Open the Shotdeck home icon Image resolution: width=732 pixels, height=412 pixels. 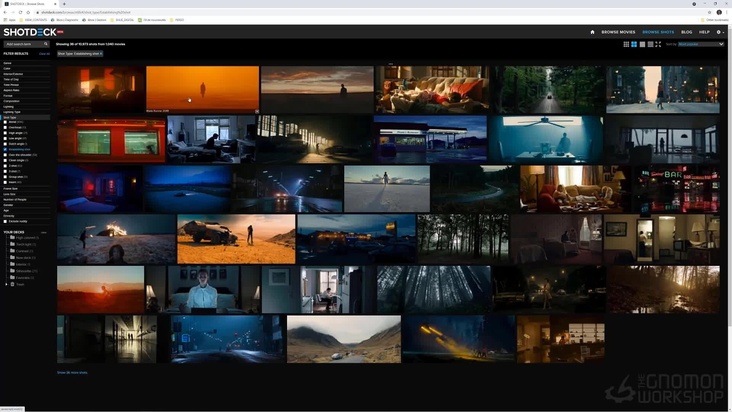coord(592,32)
